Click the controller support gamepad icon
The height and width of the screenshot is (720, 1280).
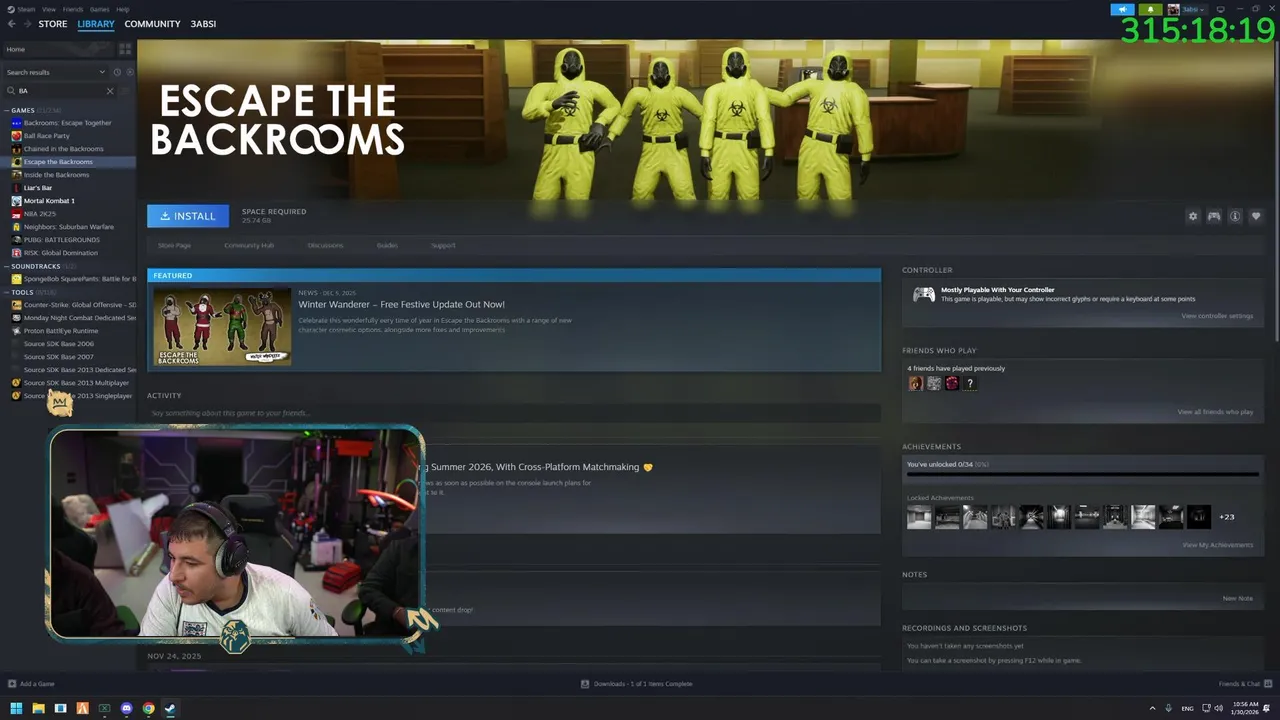tap(1214, 216)
